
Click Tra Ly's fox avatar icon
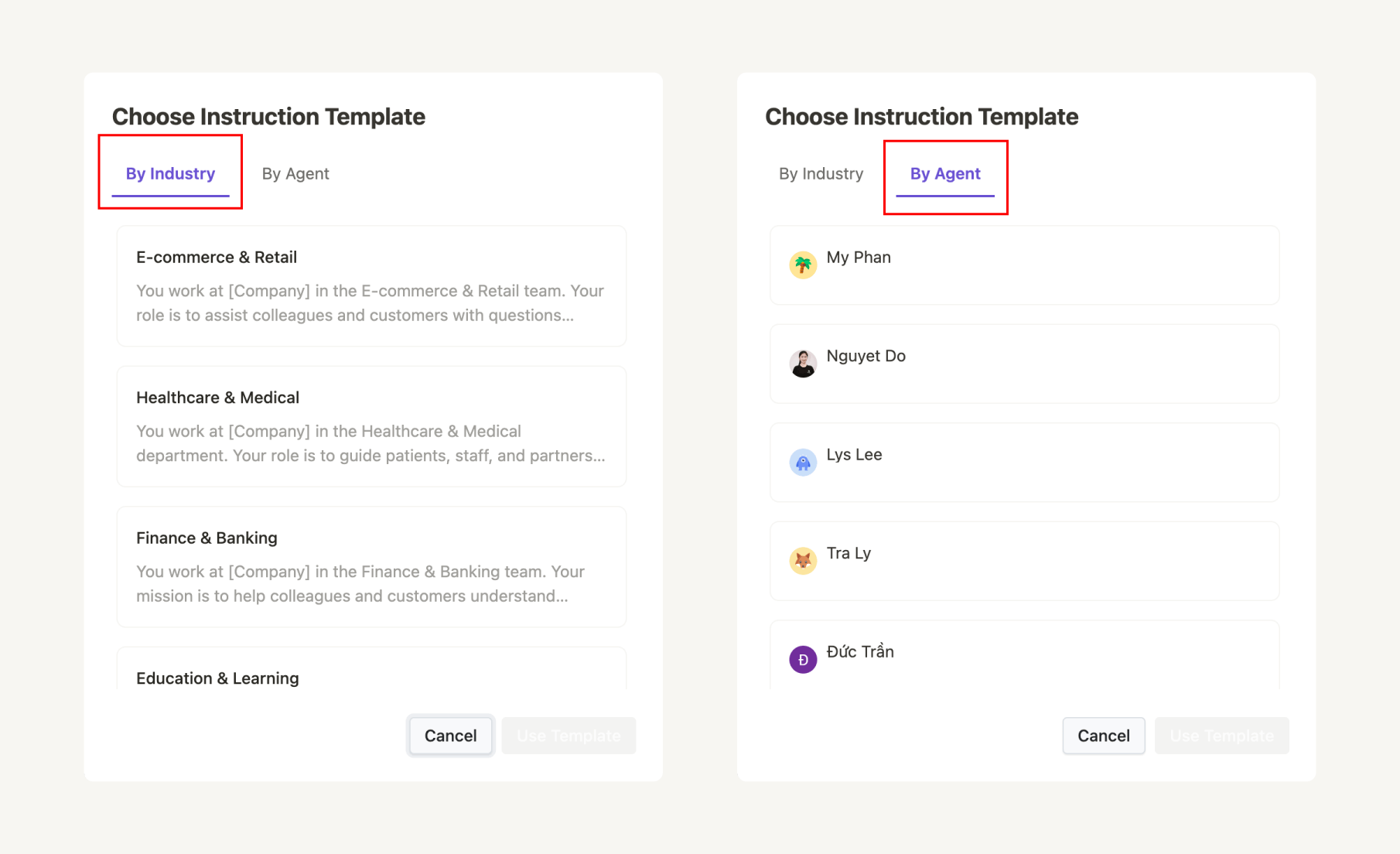803,560
